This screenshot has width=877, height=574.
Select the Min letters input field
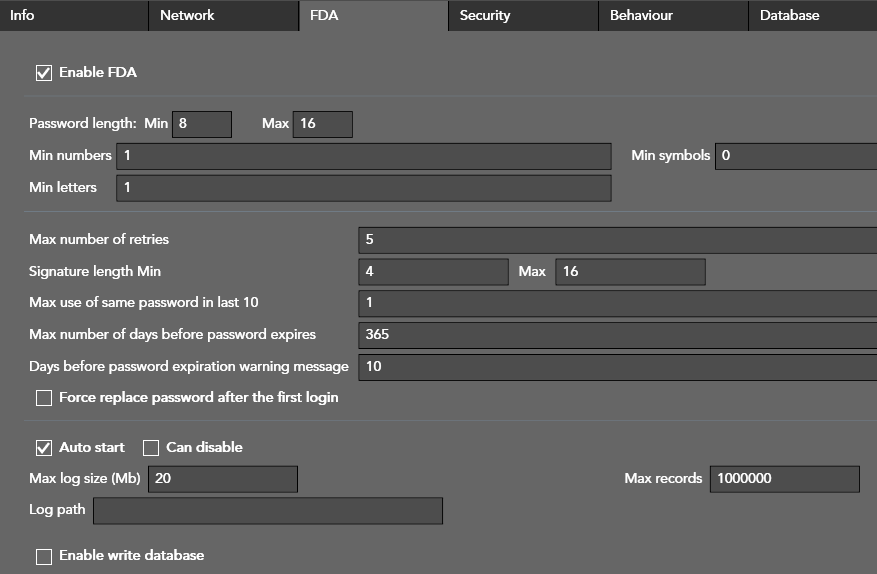363,188
